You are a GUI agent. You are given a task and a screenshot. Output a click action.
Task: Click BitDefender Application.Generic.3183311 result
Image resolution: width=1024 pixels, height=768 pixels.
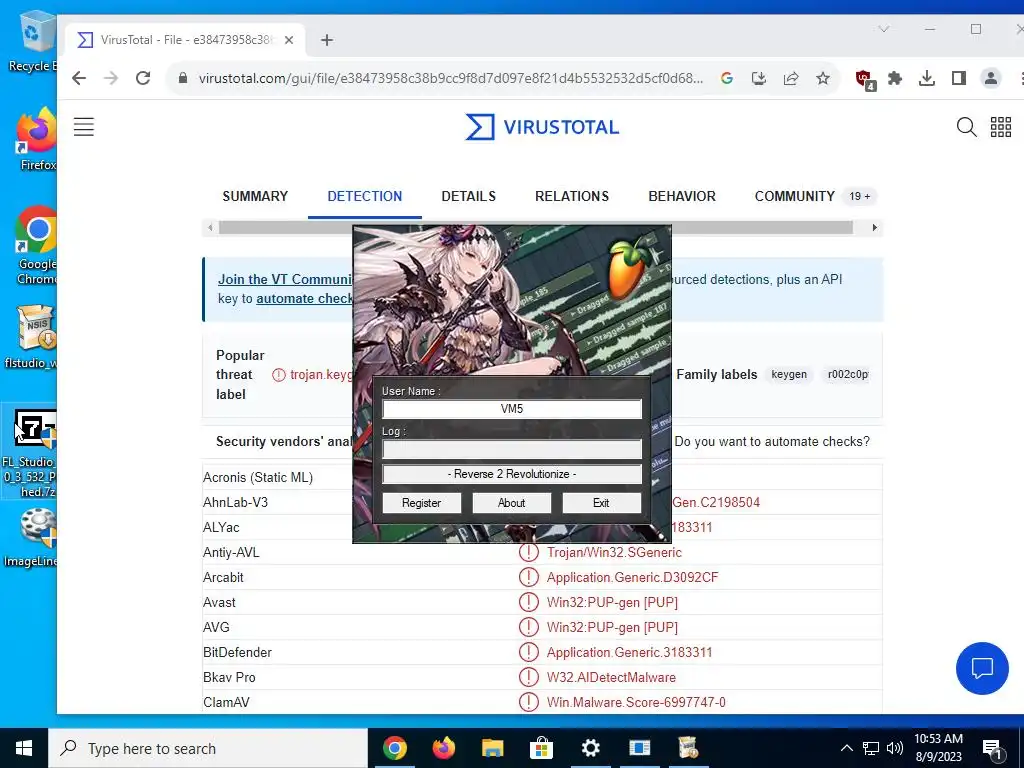630,652
